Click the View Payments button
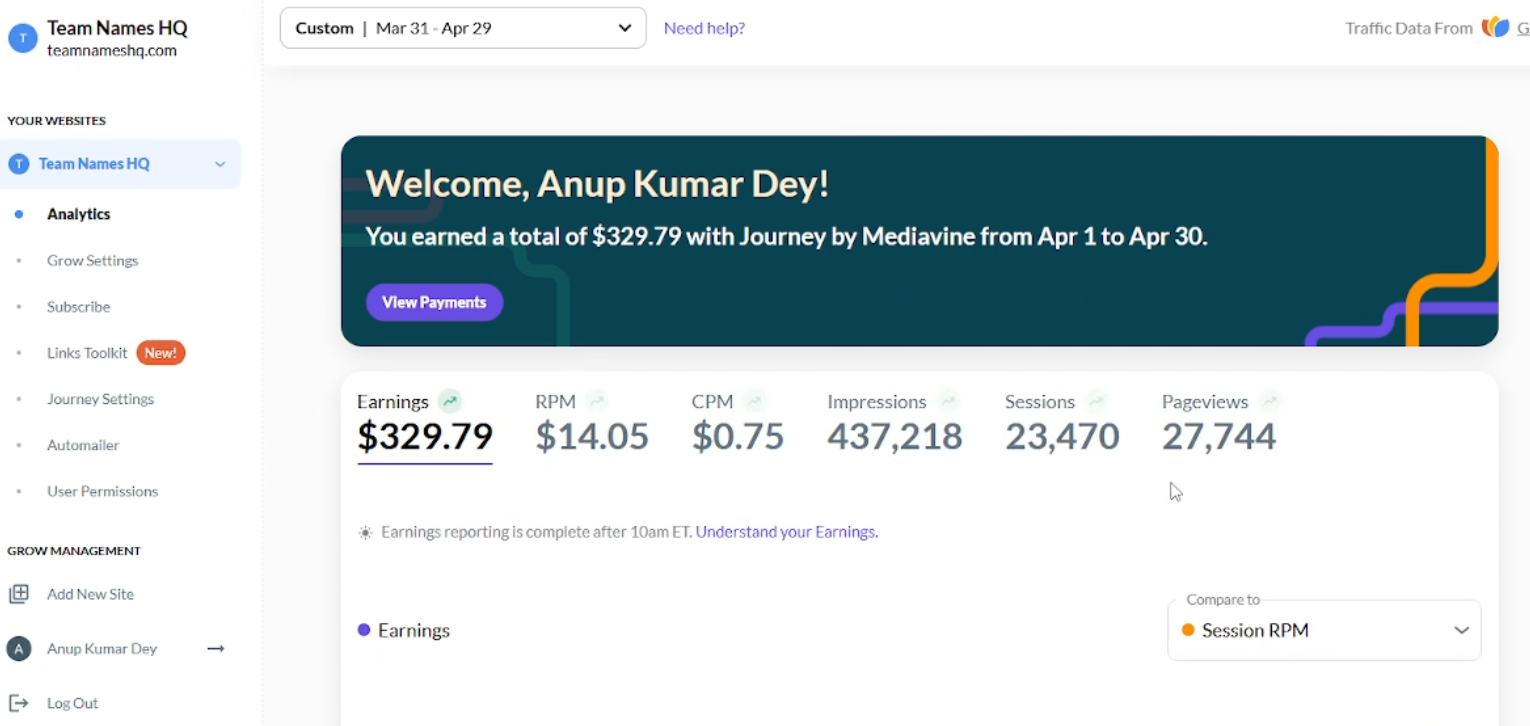Viewport: 1530px width, 726px height. click(434, 302)
